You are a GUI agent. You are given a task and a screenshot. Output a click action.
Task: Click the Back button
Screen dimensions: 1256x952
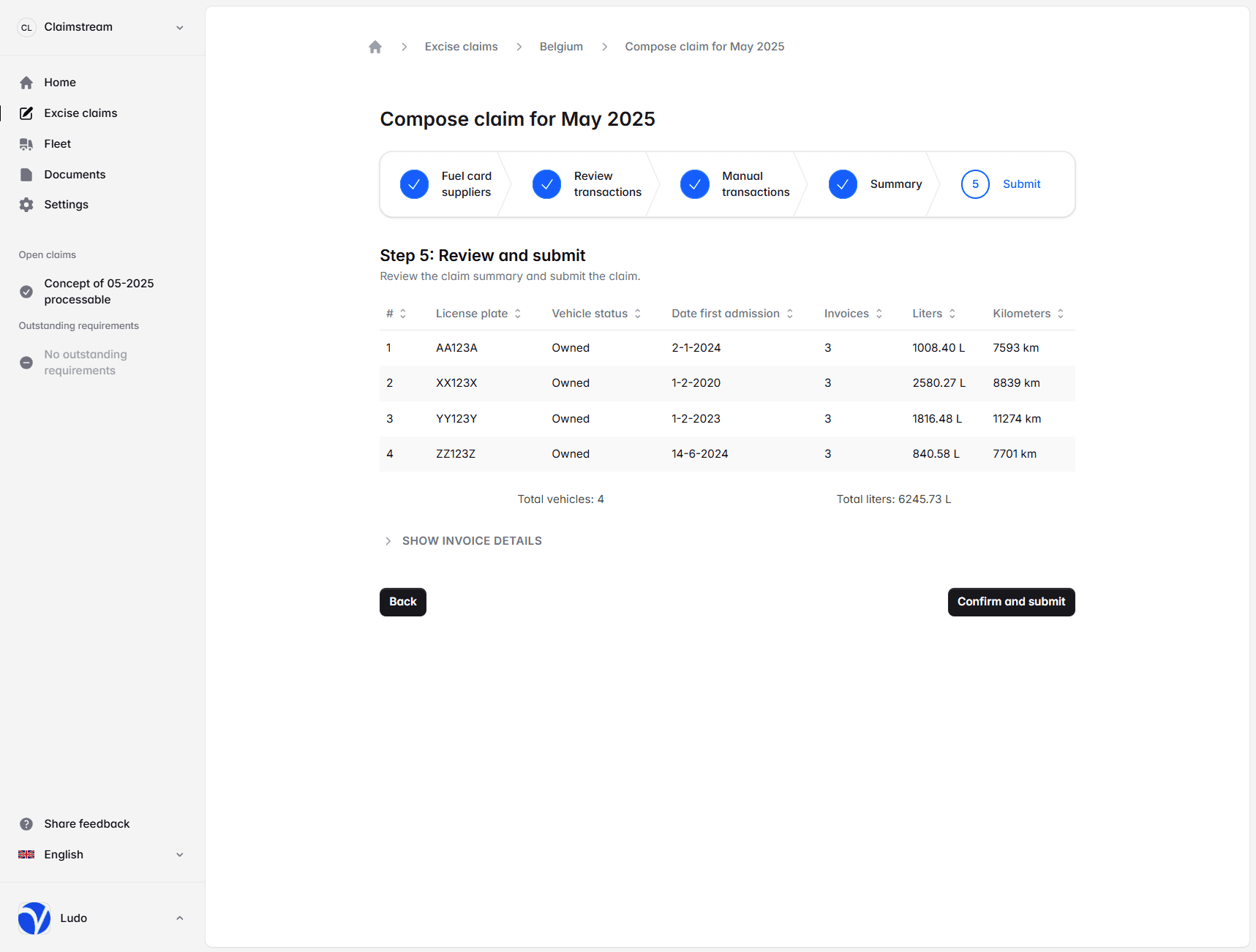(x=402, y=602)
